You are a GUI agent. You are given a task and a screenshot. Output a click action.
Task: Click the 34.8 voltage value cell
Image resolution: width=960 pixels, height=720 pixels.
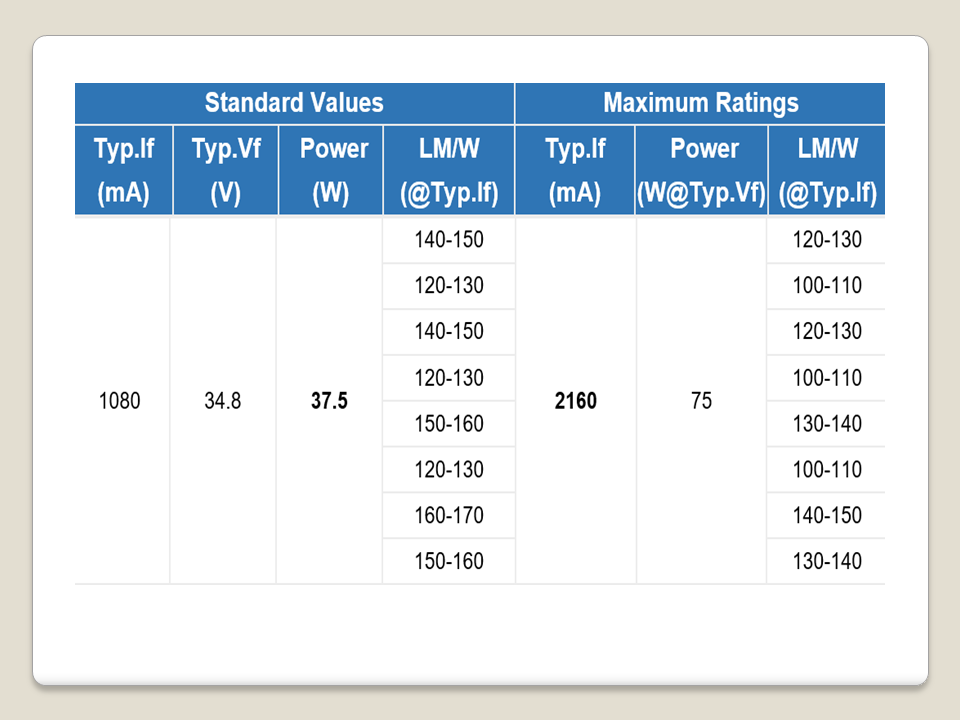point(223,402)
